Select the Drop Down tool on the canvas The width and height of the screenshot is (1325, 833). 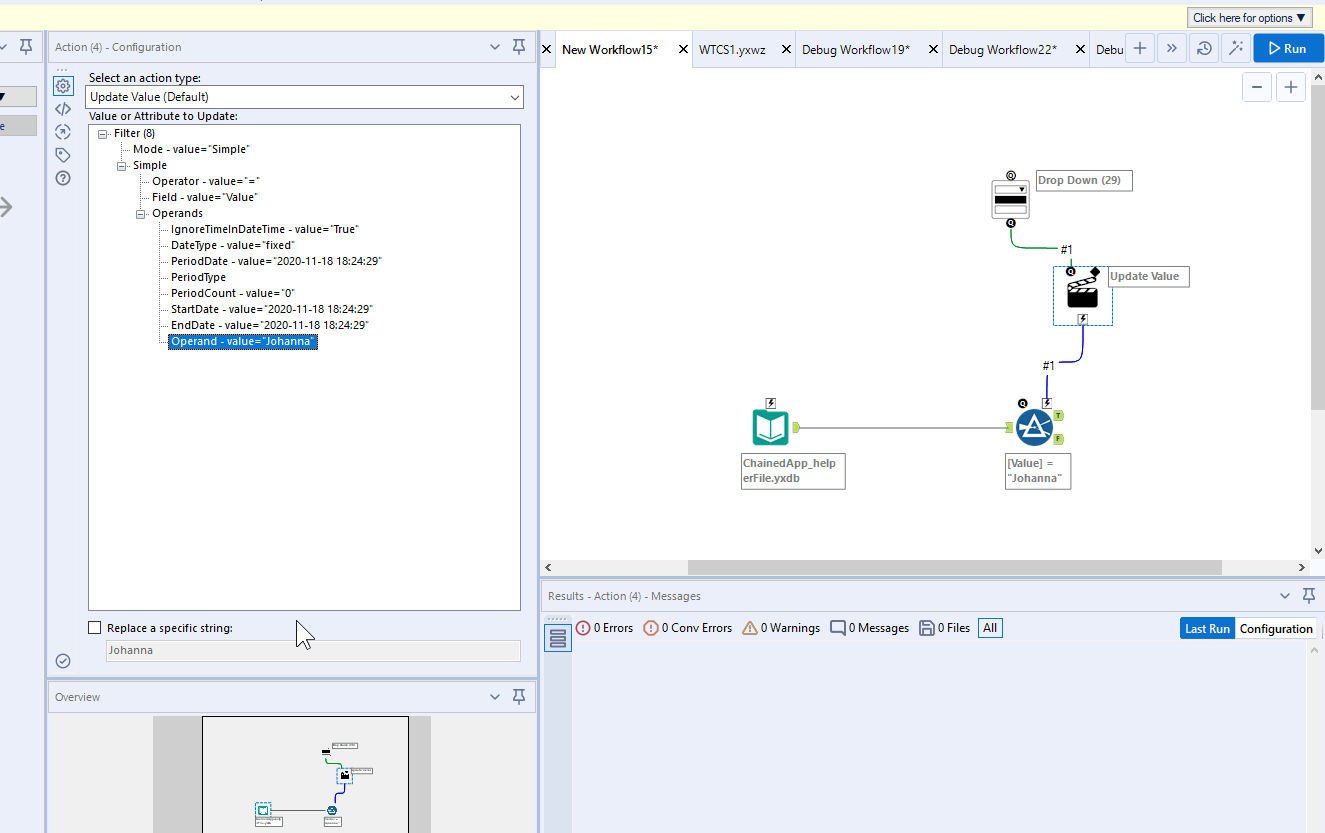(1010, 198)
